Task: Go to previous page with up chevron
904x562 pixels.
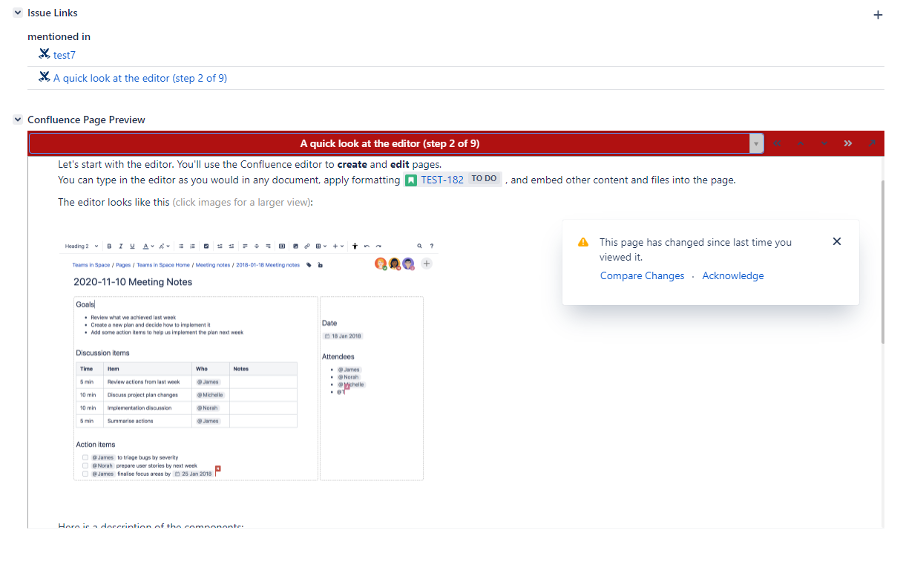Action: point(801,143)
